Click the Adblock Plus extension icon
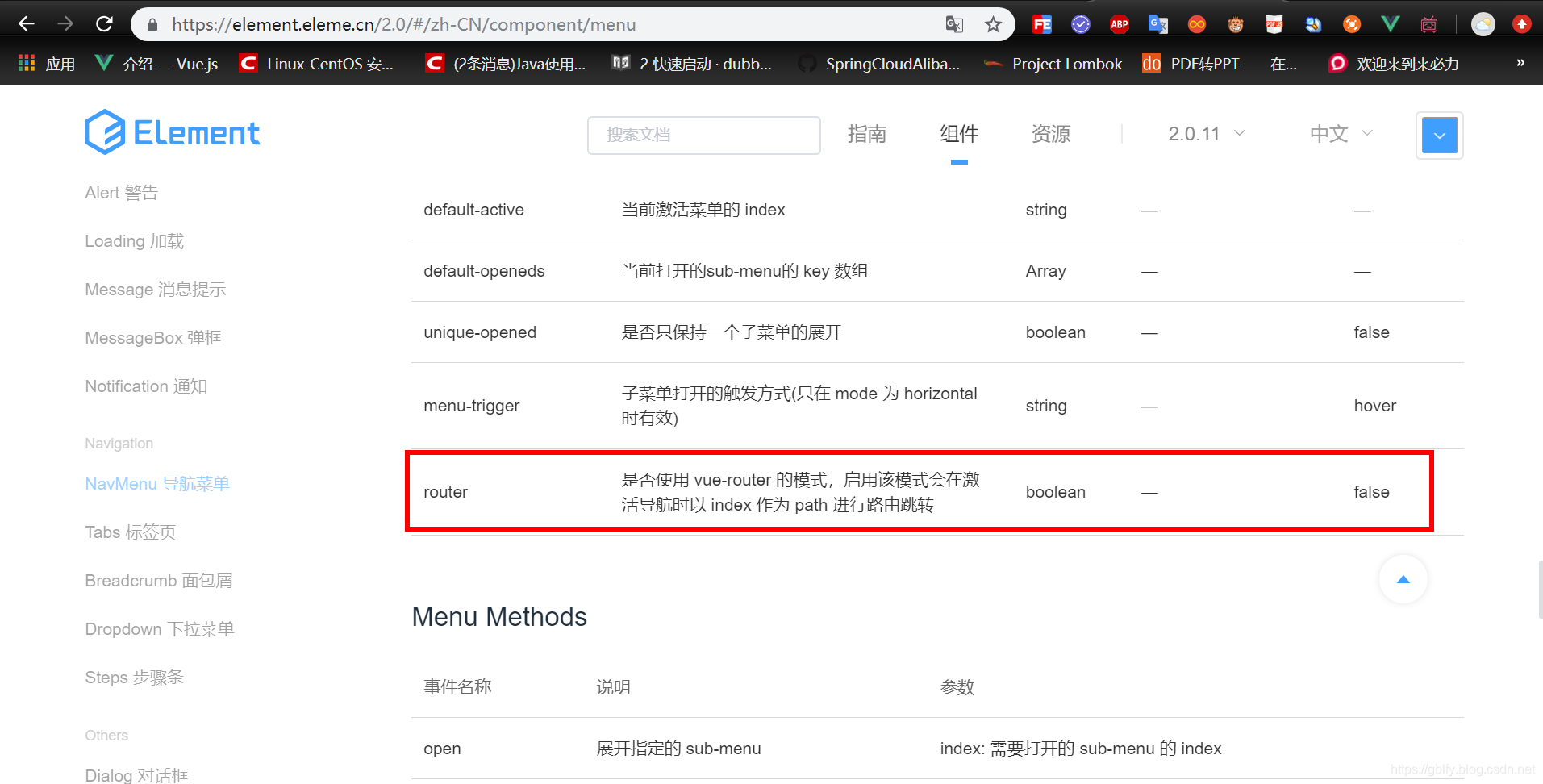1543x784 pixels. pos(1119,23)
